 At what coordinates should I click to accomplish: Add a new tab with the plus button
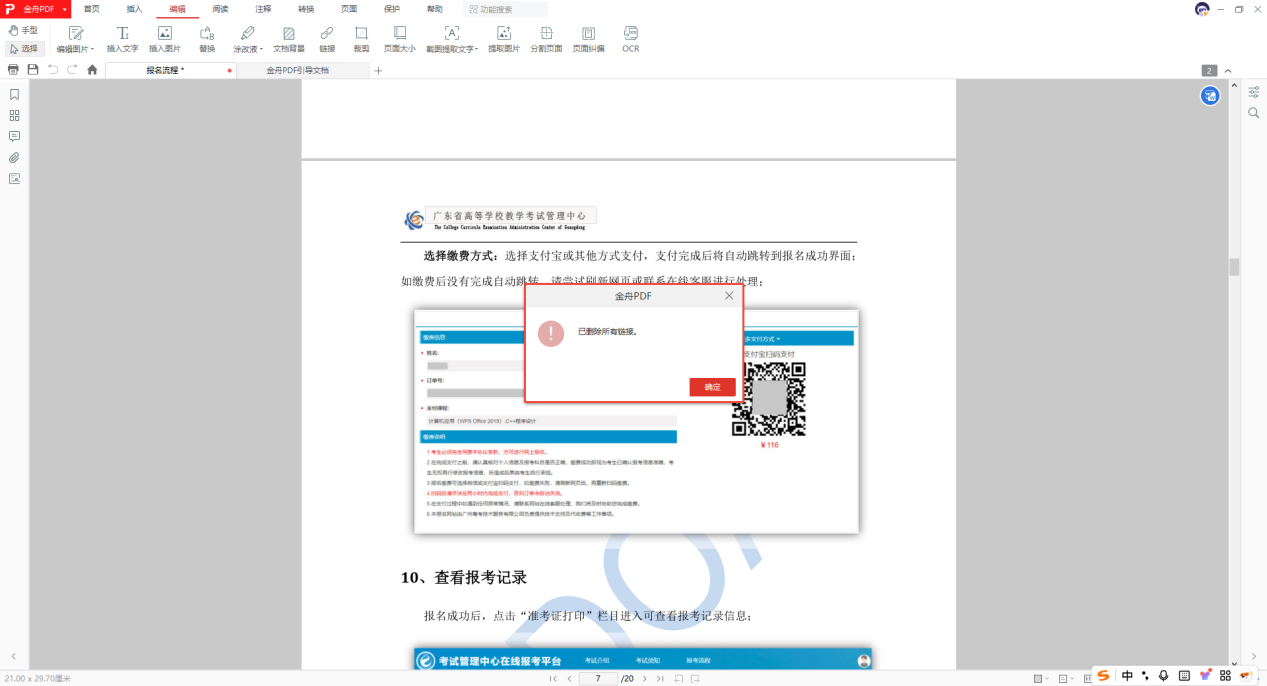click(x=378, y=71)
